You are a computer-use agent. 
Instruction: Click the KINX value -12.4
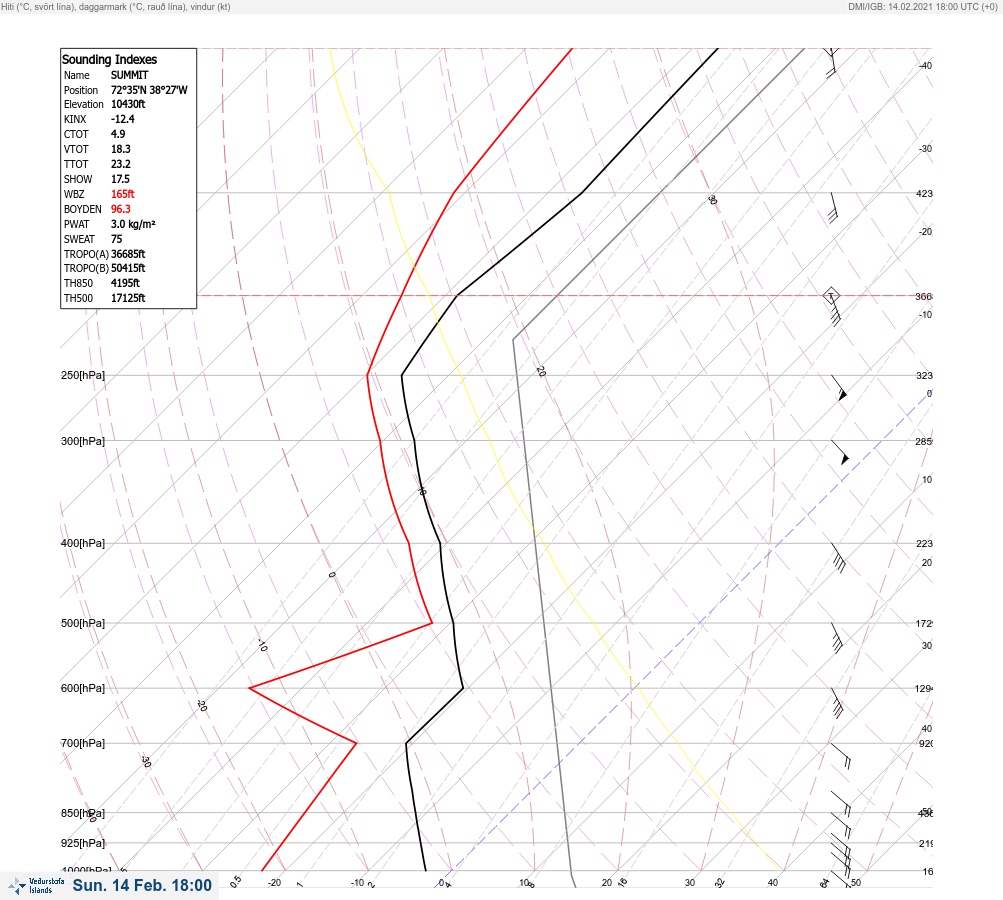(x=122, y=119)
